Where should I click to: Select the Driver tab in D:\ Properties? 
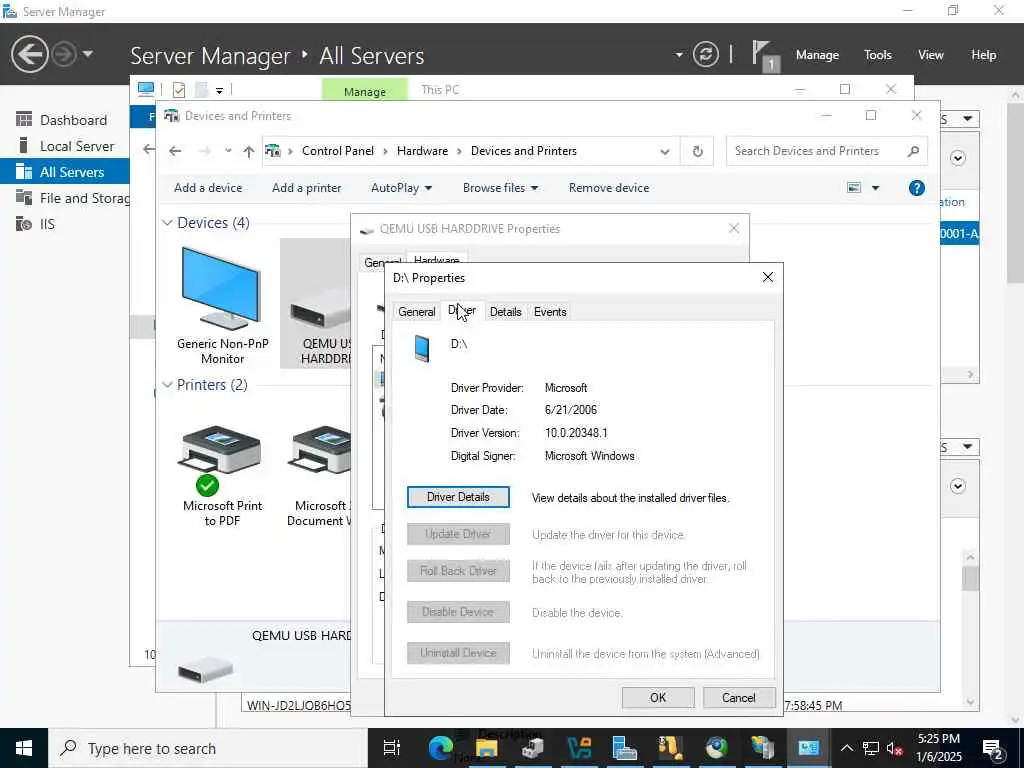(x=462, y=311)
